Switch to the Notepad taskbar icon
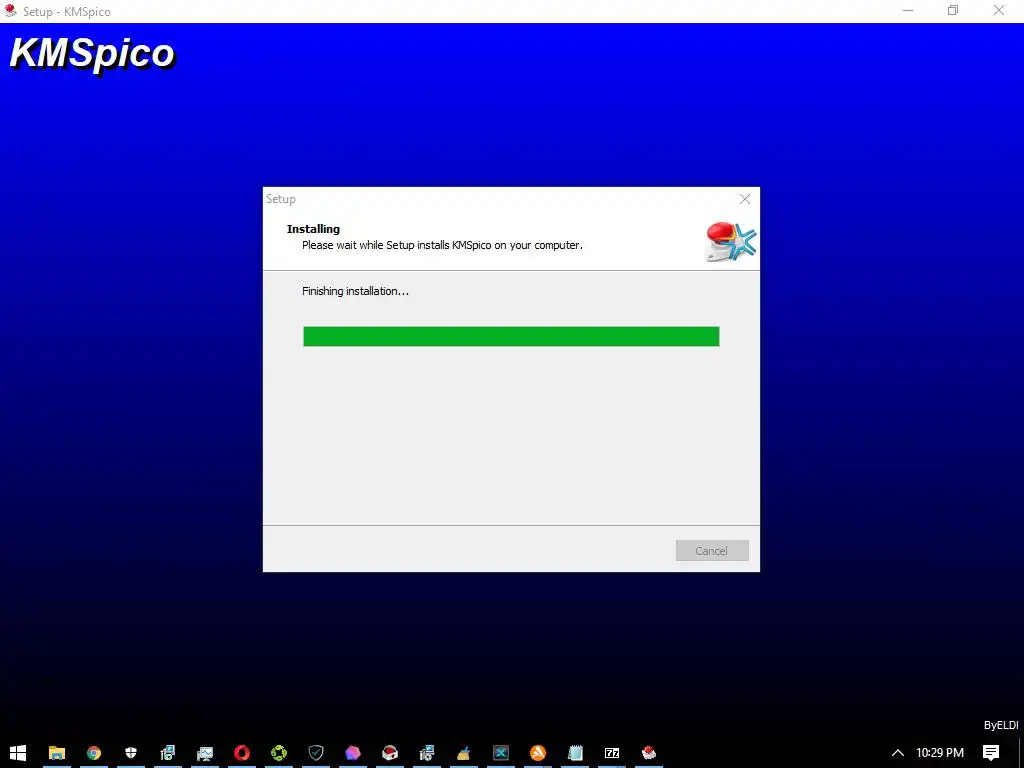Screen dimensions: 1024x768 [x=575, y=752]
